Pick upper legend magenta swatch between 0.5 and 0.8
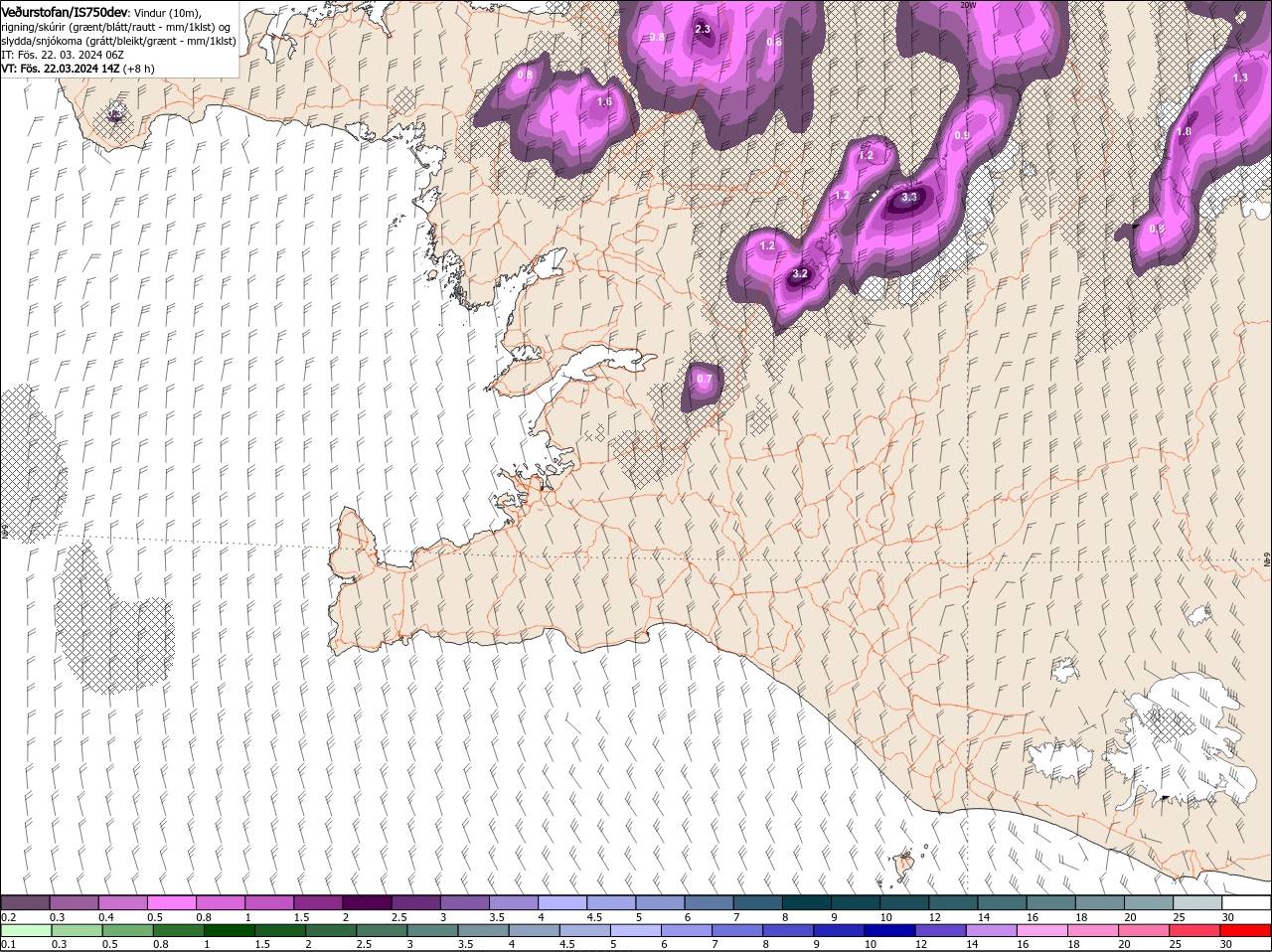1272x952 pixels. coord(172,902)
